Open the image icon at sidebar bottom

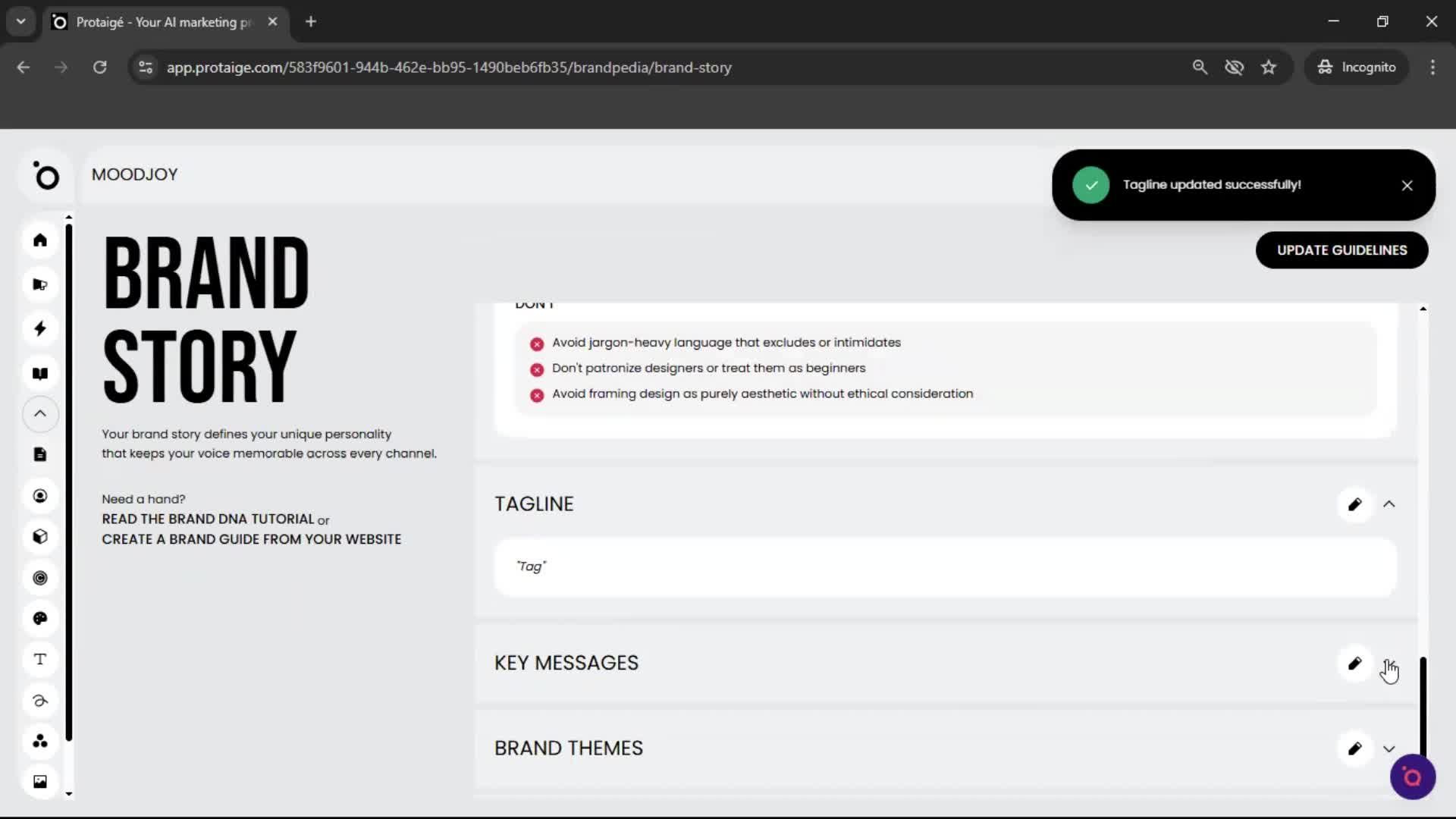click(x=39, y=781)
